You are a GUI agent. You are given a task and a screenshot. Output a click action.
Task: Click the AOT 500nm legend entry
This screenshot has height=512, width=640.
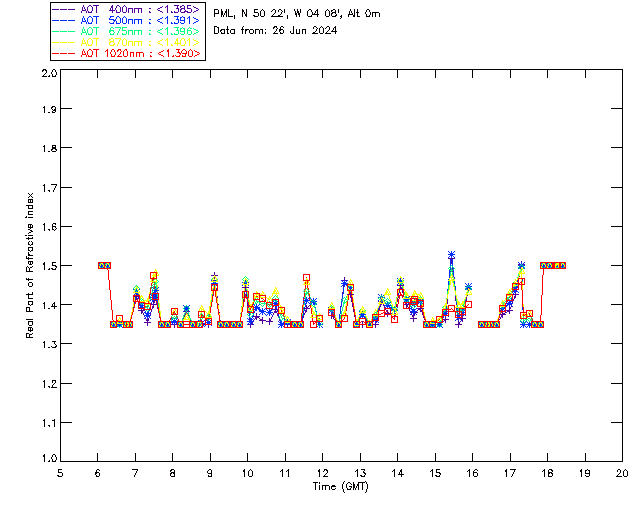(127, 20)
